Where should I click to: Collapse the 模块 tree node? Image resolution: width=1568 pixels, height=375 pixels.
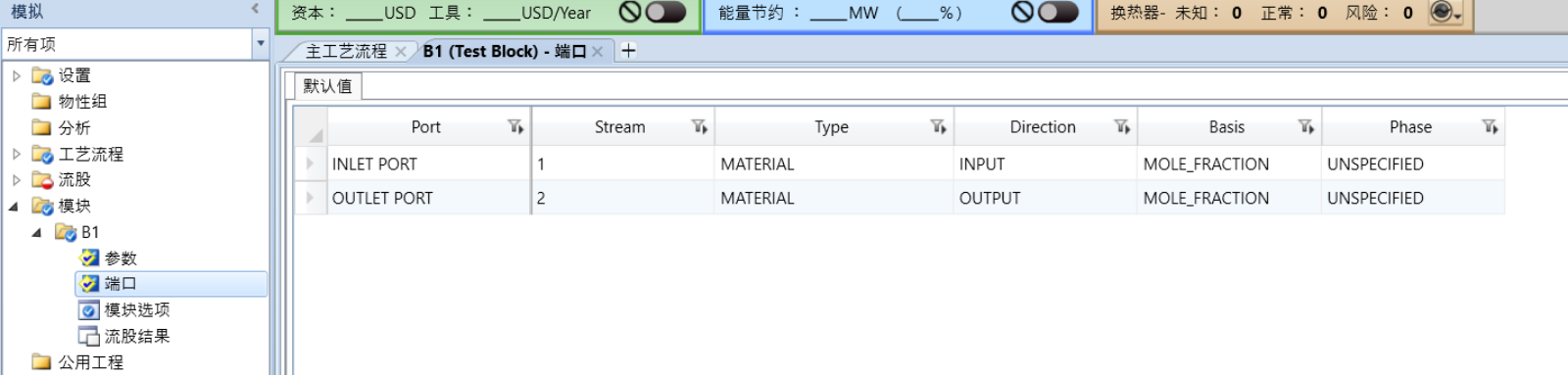(14, 206)
